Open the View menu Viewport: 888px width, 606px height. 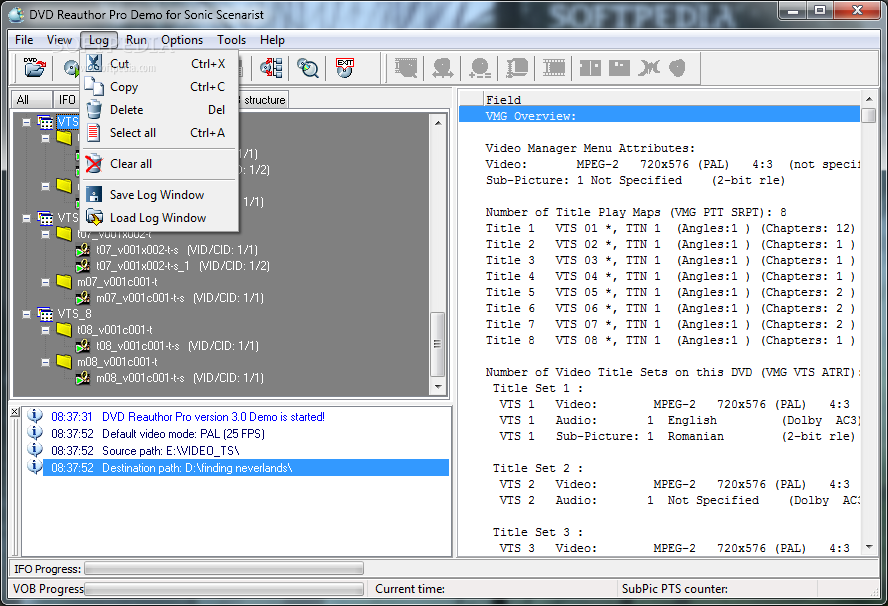(x=59, y=40)
